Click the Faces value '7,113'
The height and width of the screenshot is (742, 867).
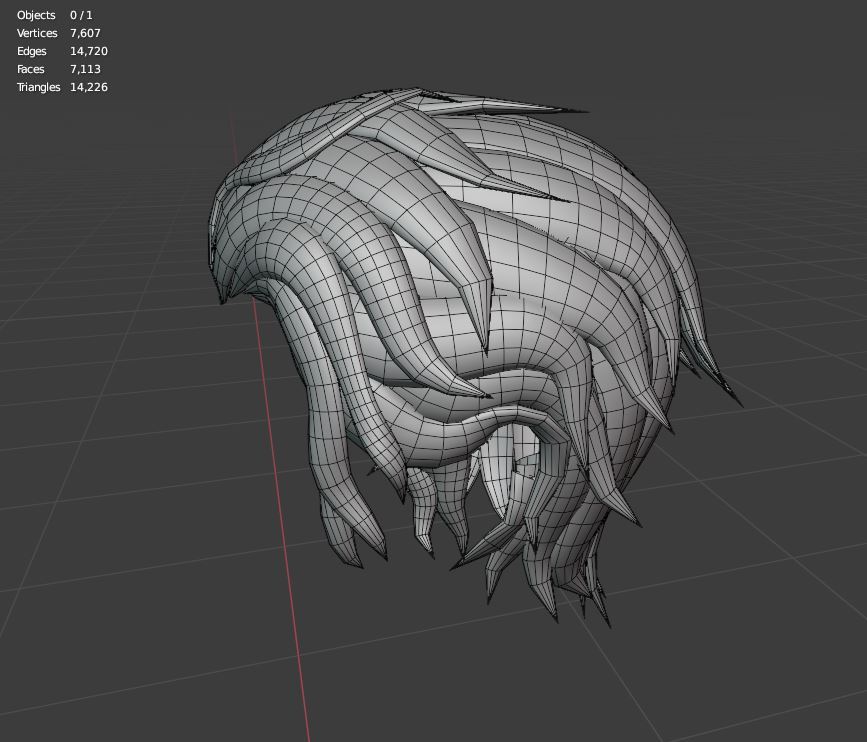(85, 69)
